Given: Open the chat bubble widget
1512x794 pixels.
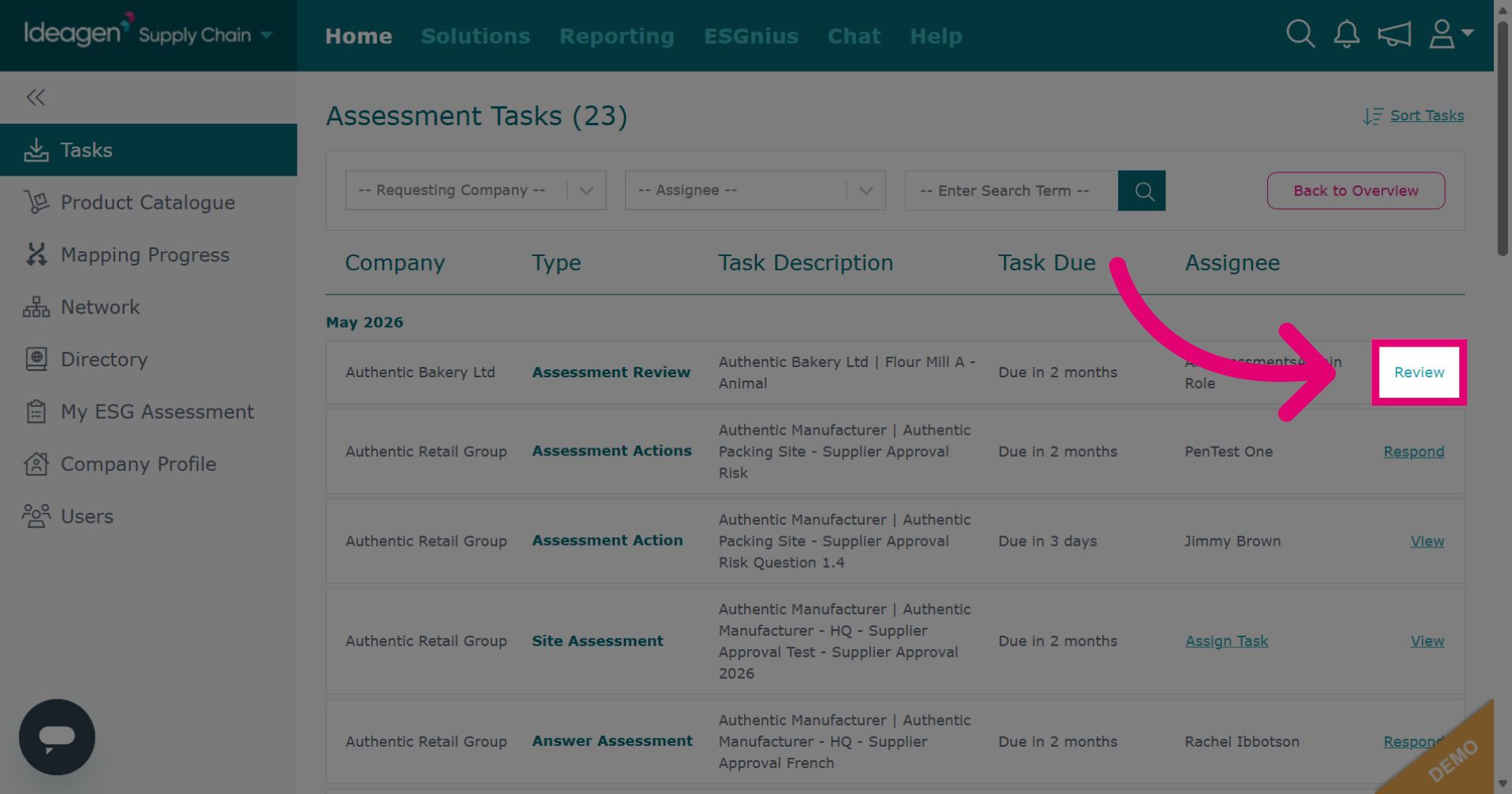Looking at the screenshot, I should point(57,736).
